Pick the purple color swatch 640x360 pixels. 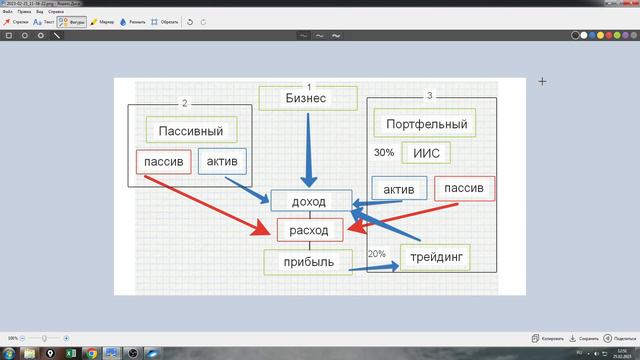625,36
